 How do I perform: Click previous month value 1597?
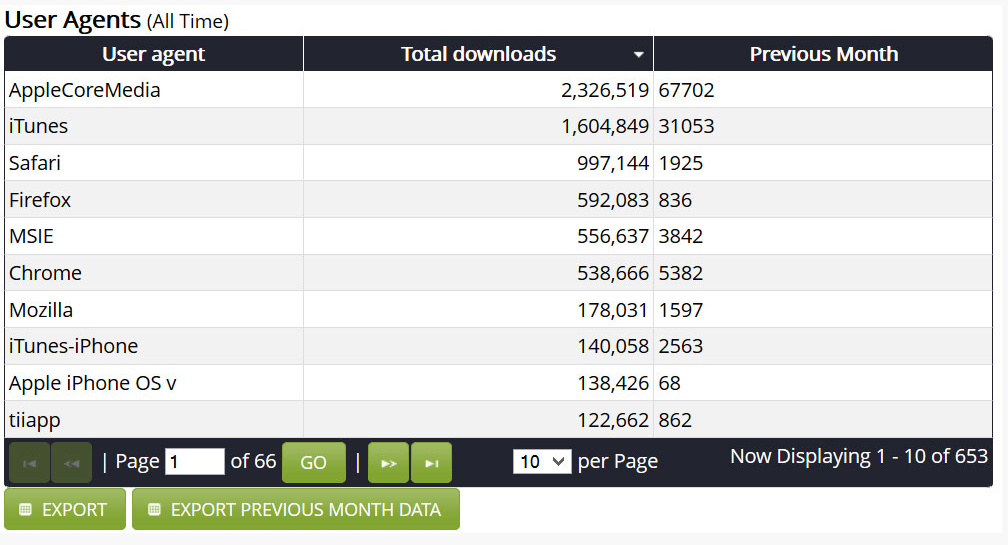pos(680,310)
